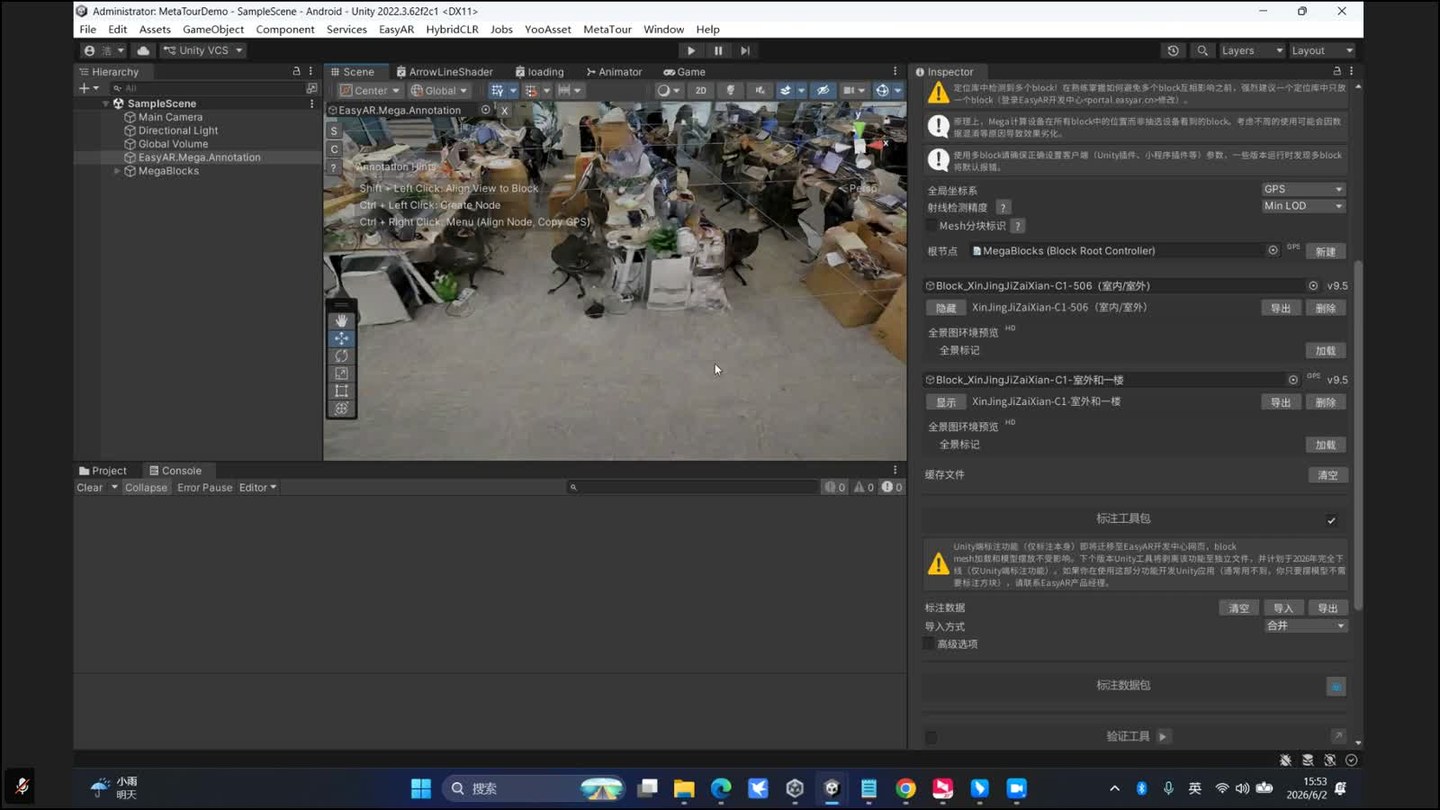
Task: Close the EasyAR.Mega.Annotation overlay with X
Action: (504, 110)
